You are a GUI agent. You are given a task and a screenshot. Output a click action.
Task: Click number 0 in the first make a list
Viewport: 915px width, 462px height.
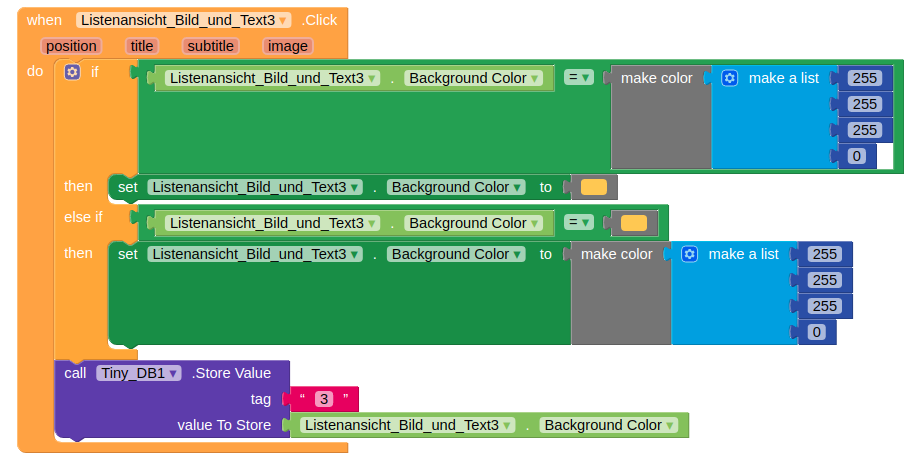tap(857, 156)
